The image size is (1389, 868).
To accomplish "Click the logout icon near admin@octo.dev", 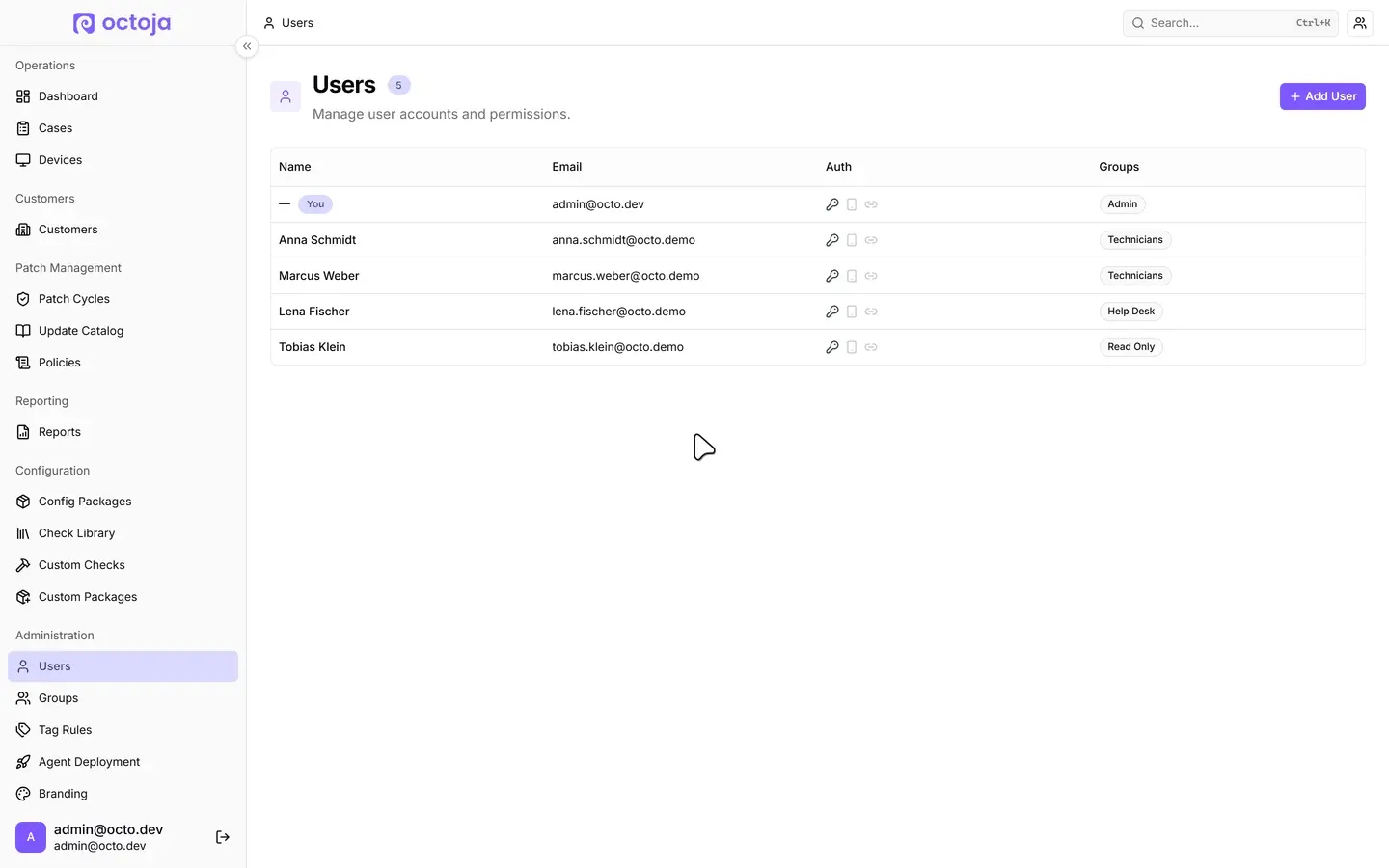I will point(223,837).
